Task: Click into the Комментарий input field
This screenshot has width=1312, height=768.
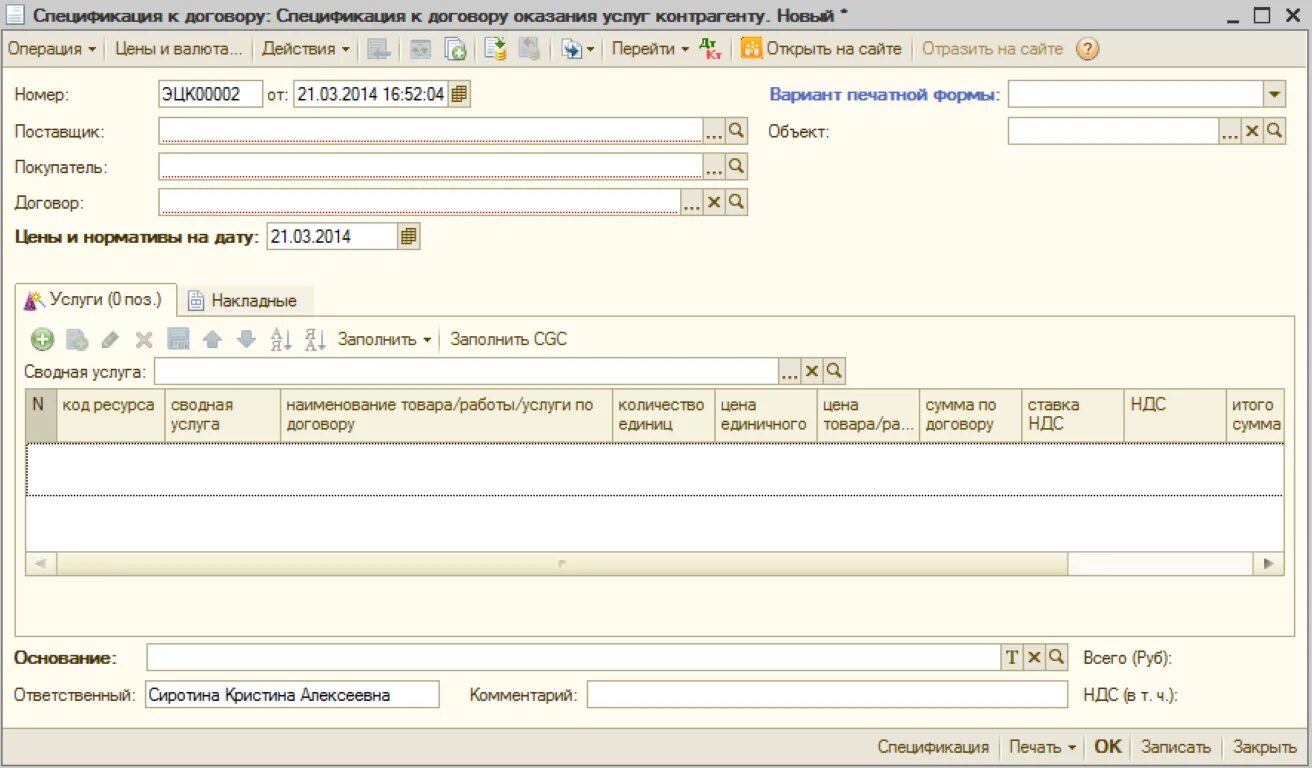Action: [827, 695]
